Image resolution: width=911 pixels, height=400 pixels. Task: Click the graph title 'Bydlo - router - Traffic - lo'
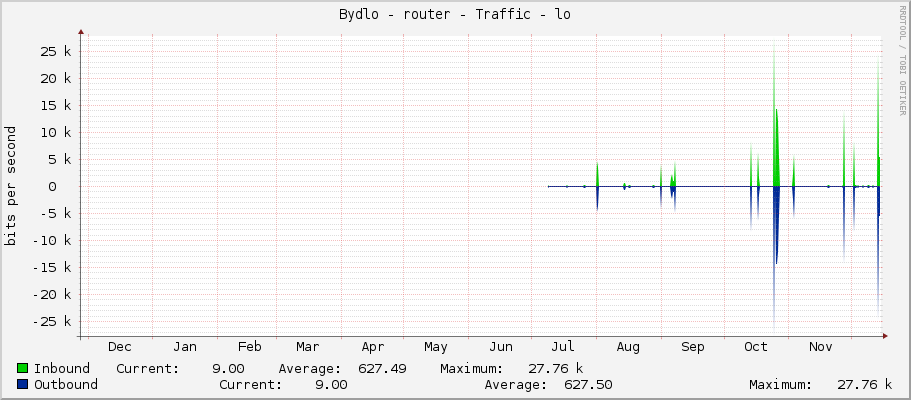[x=455, y=14]
